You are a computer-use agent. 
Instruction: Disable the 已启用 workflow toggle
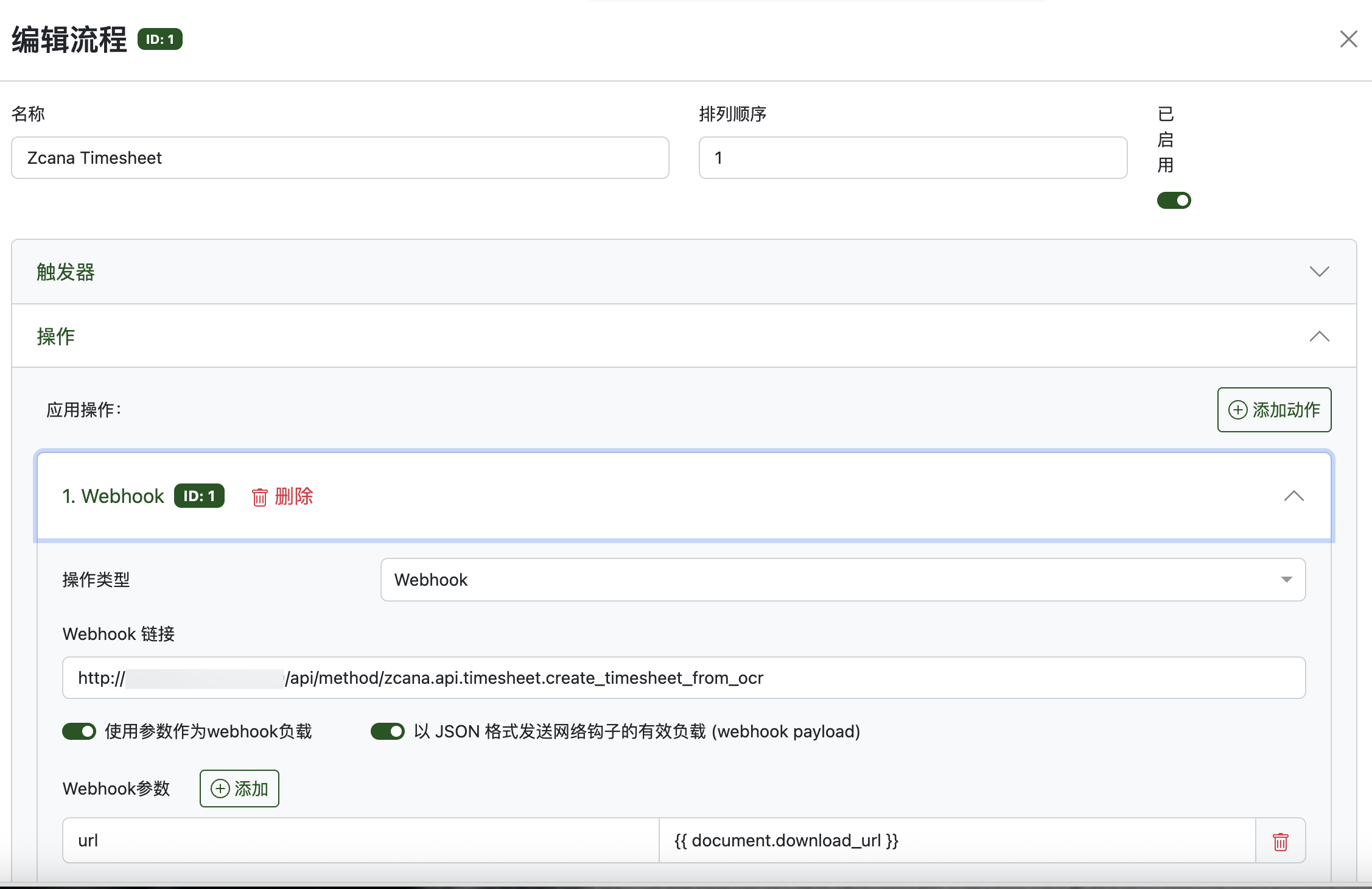(1174, 200)
